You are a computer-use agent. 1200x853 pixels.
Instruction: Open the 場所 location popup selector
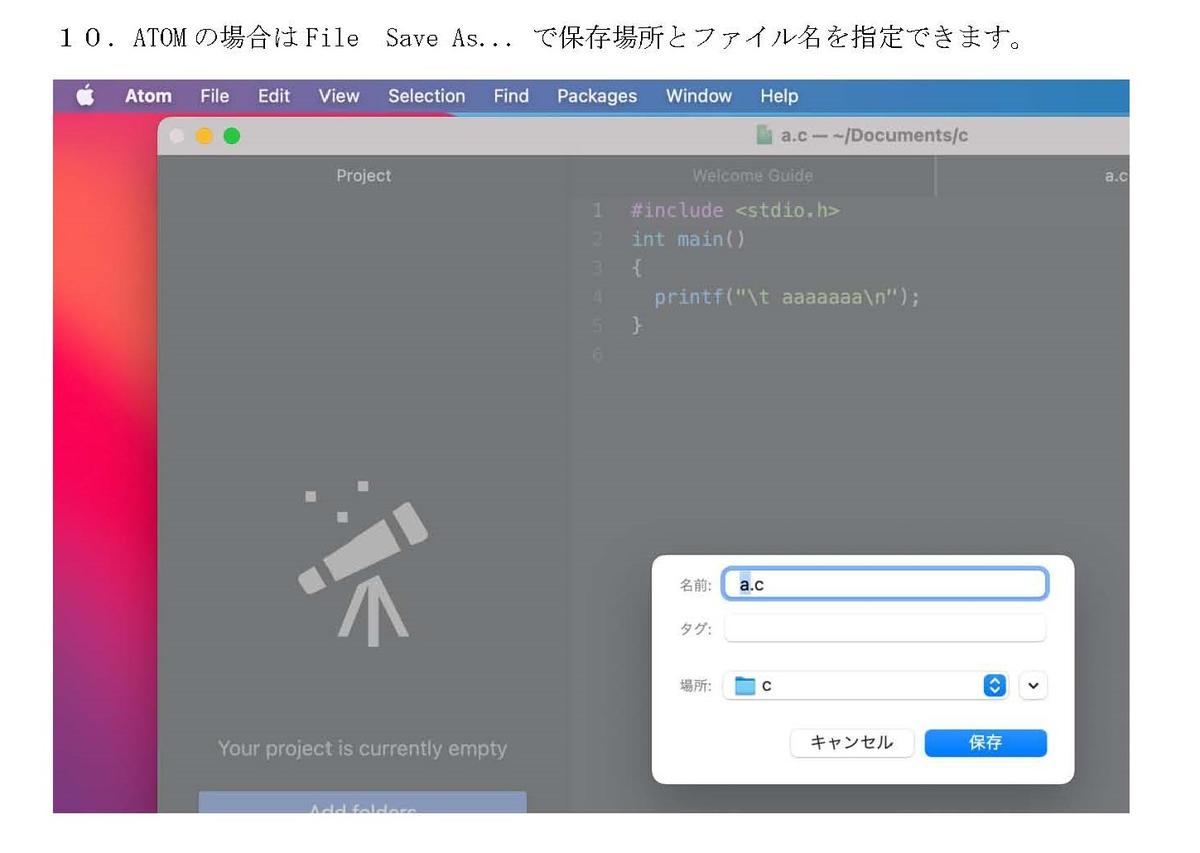[x=994, y=686]
